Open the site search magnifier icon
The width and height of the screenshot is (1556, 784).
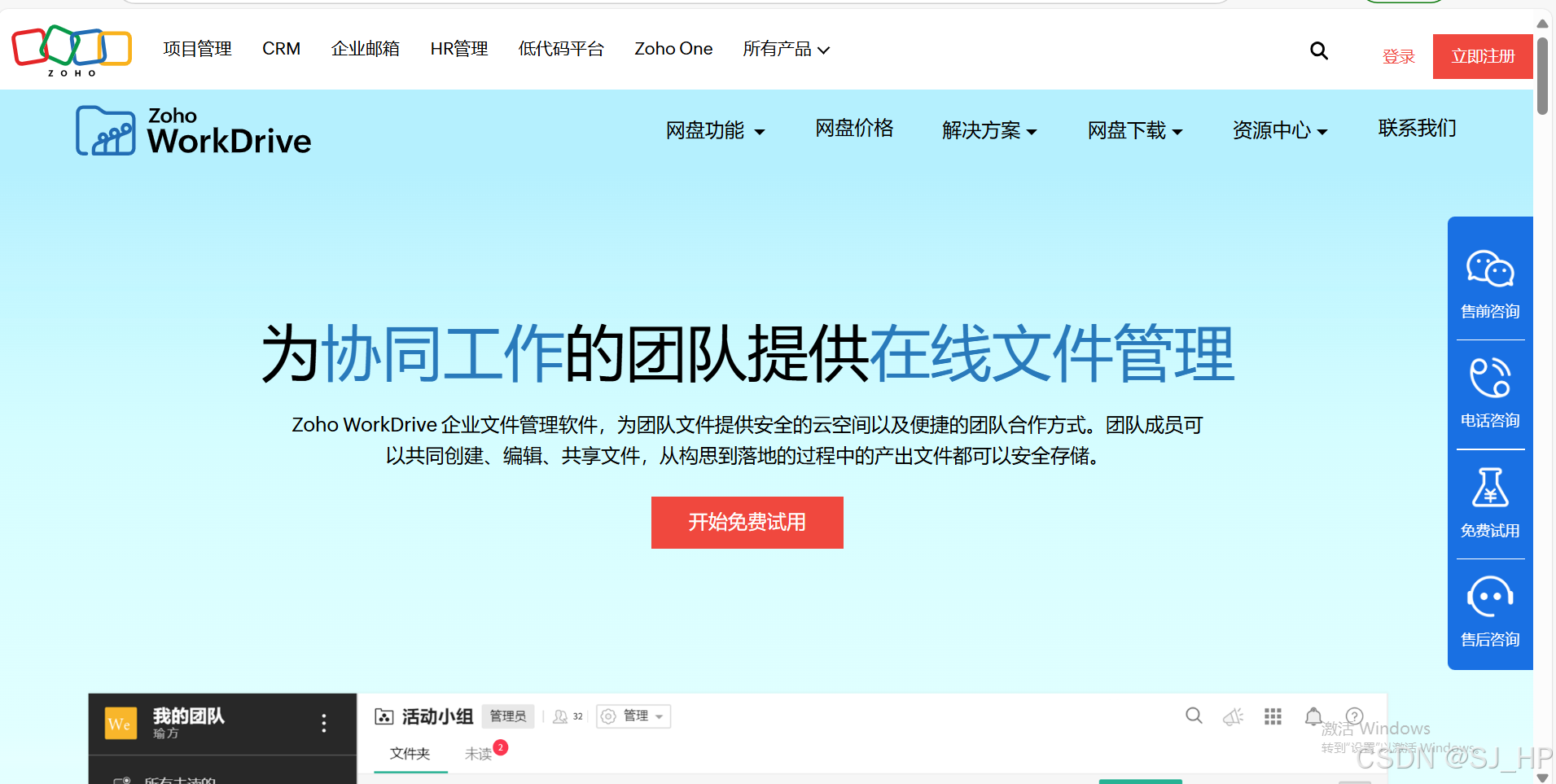pyautogui.click(x=1319, y=50)
